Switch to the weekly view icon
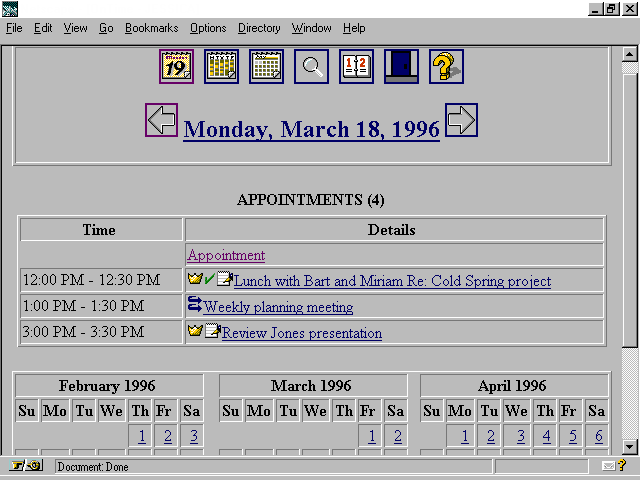This screenshot has width=640, height=480. (x=221, y=67)
